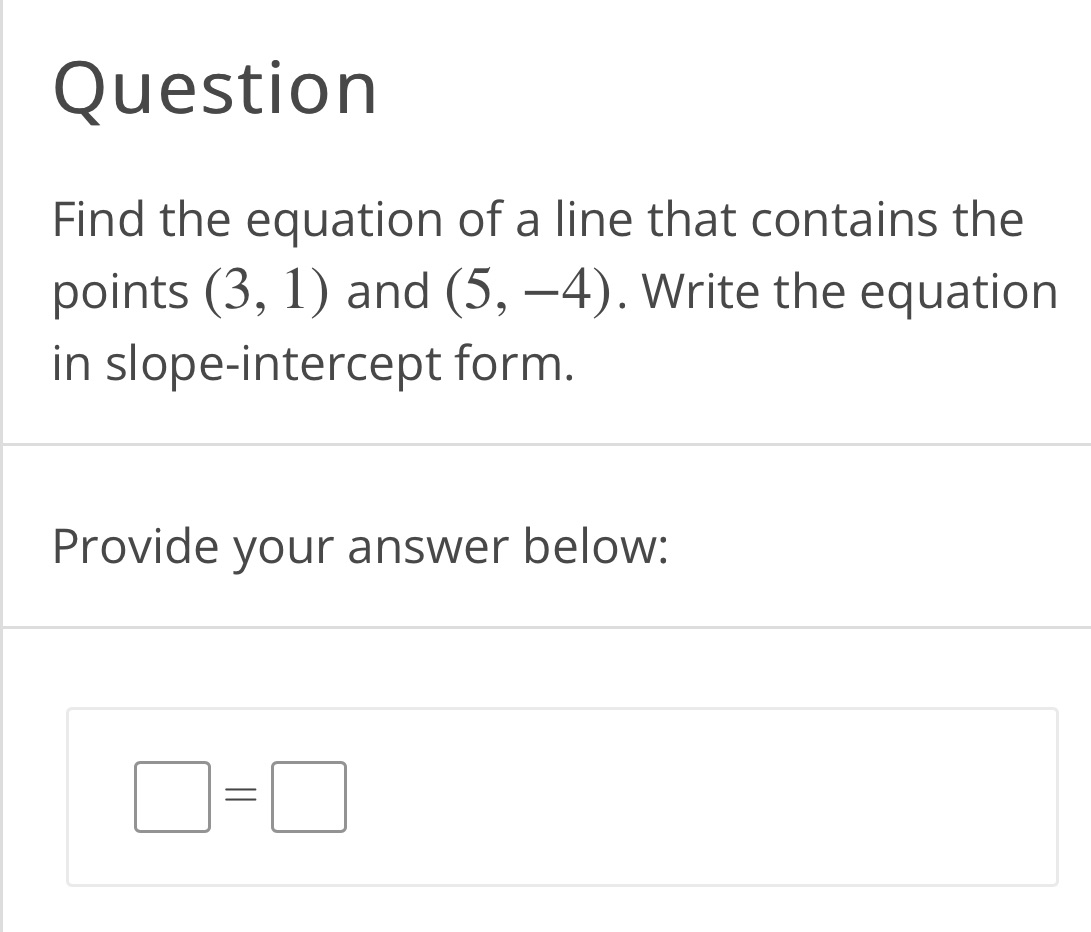Click the word "in" starting the last question line
The image size is (1091, 932).
coord(72,363)
